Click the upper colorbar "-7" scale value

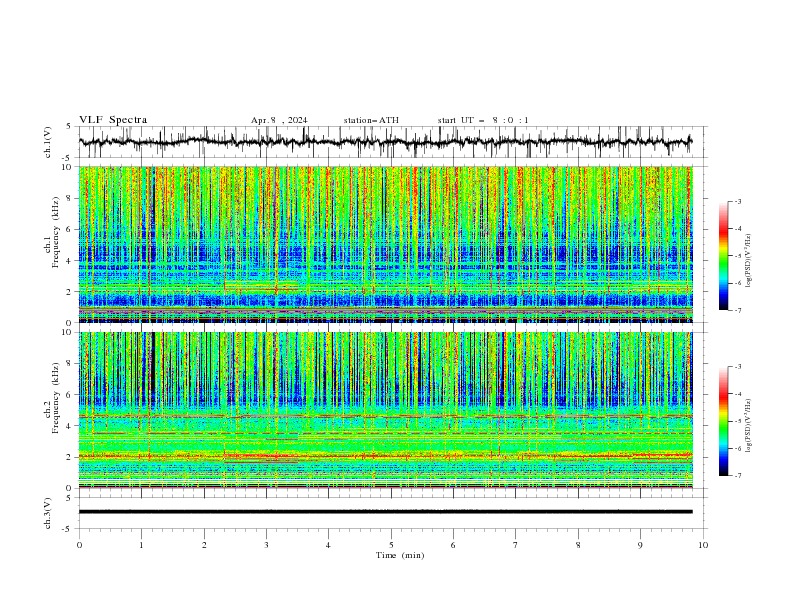737,311
